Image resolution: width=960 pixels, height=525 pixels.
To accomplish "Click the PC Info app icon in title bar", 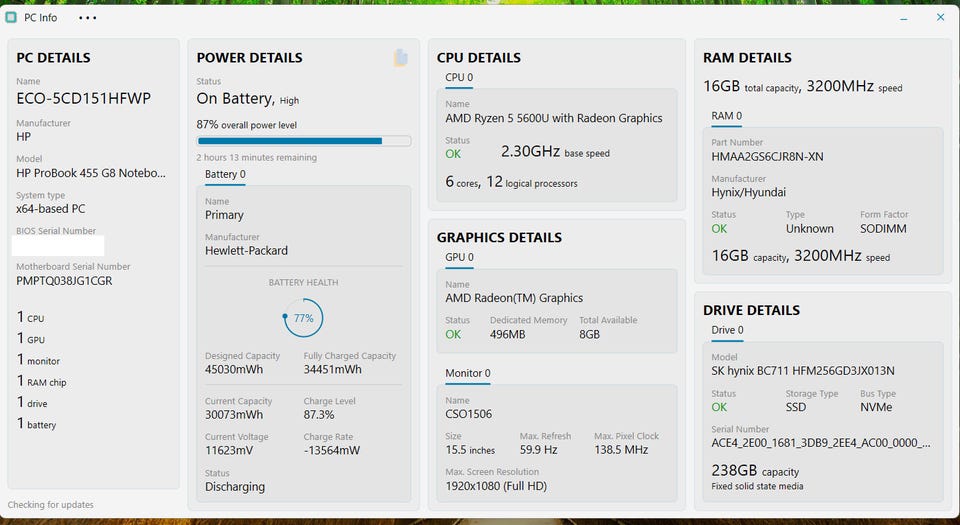I will [x=10, y=18].
